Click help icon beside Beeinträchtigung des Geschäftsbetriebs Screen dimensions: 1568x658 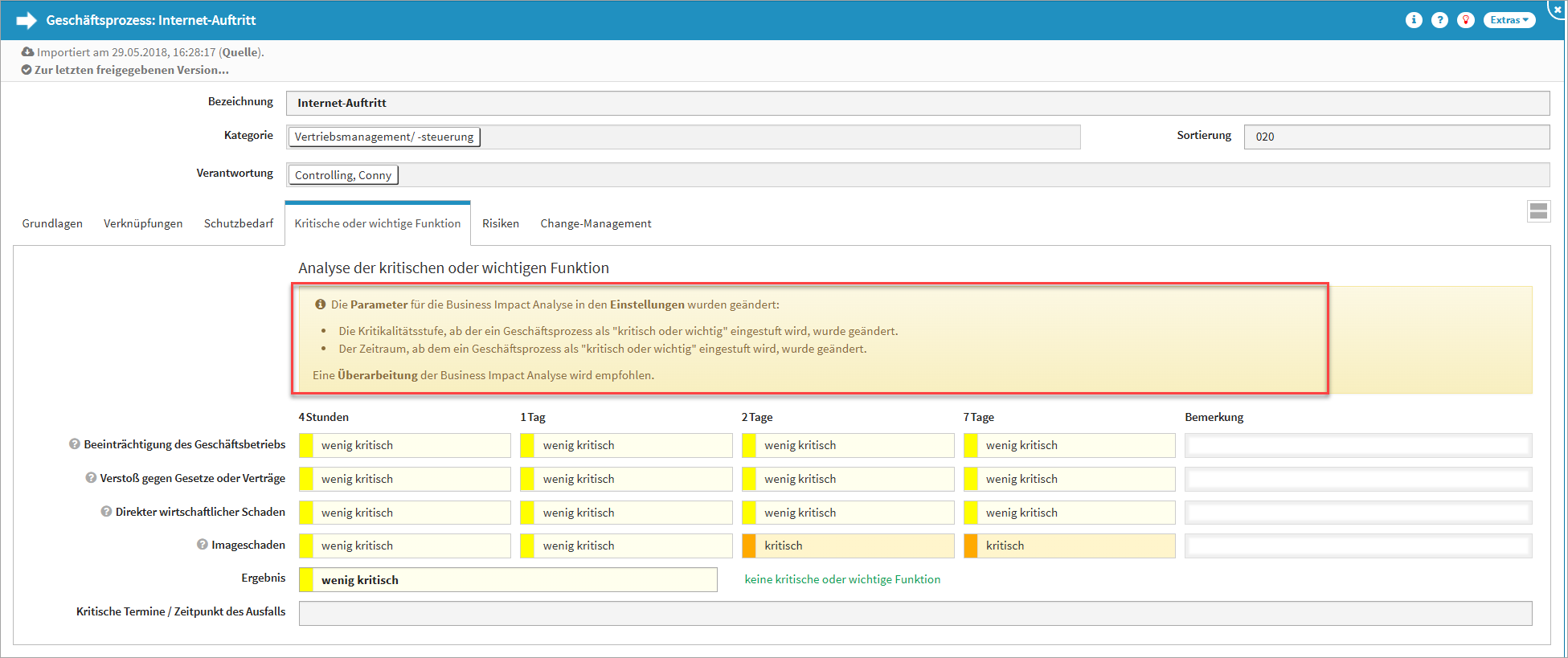pyautogui.click(x=75, y=444)
